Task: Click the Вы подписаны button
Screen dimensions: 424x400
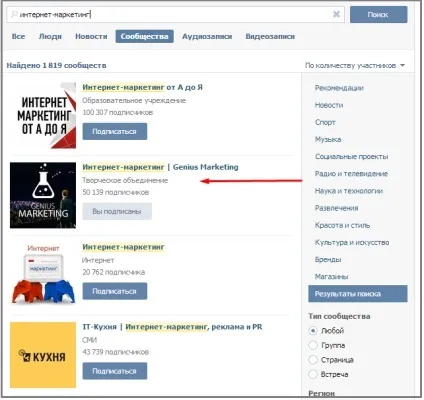Action: 117,211
